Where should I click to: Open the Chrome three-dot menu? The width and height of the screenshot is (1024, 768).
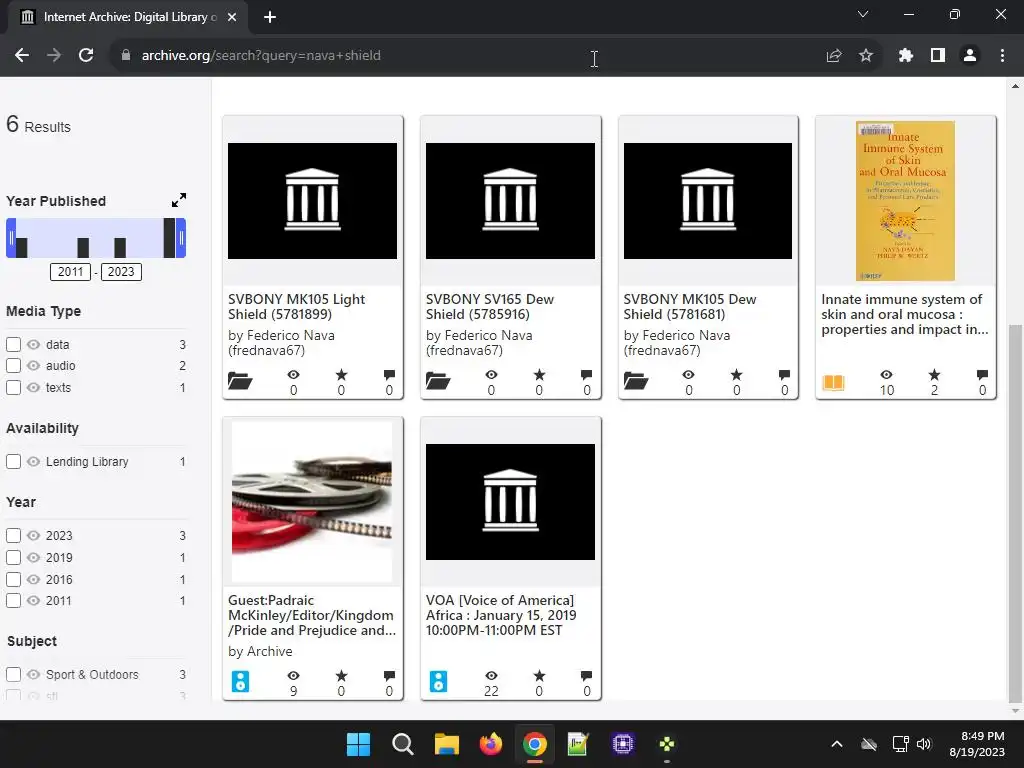point(1002,56)
